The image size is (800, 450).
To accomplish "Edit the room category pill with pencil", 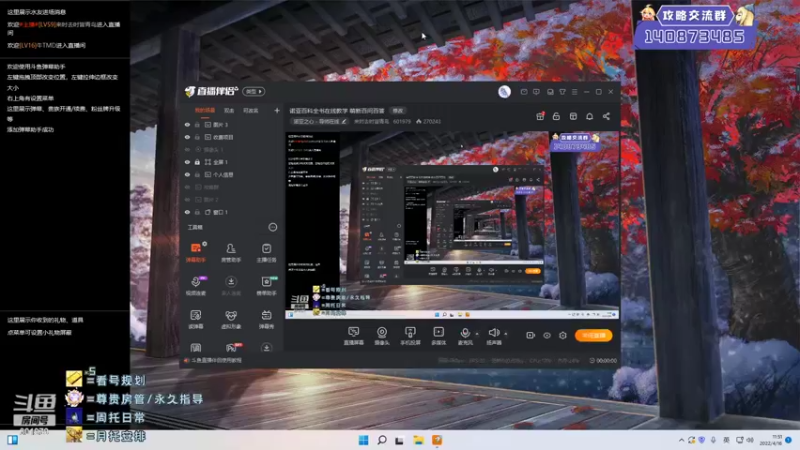I will pyautogui.click(x=319, y=121).
